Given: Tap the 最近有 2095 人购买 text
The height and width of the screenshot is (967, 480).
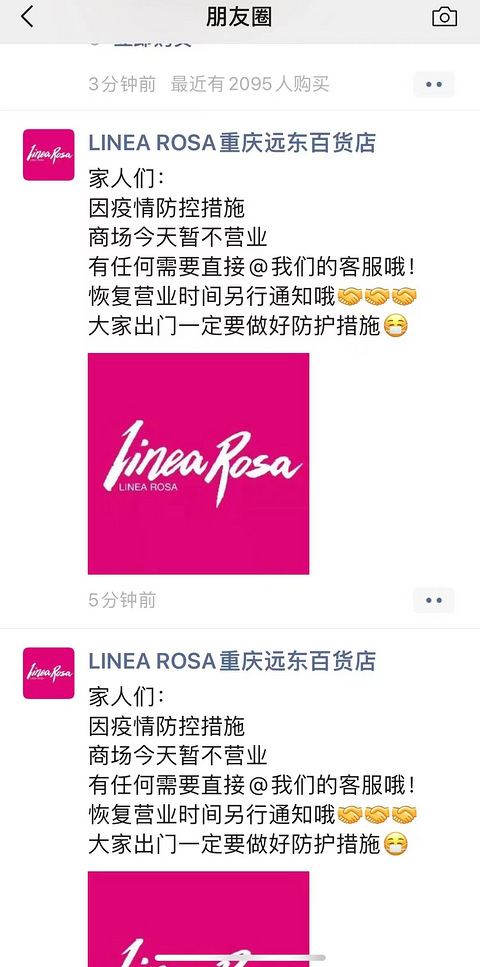Looking at the screenshot, I should (250, 84).
